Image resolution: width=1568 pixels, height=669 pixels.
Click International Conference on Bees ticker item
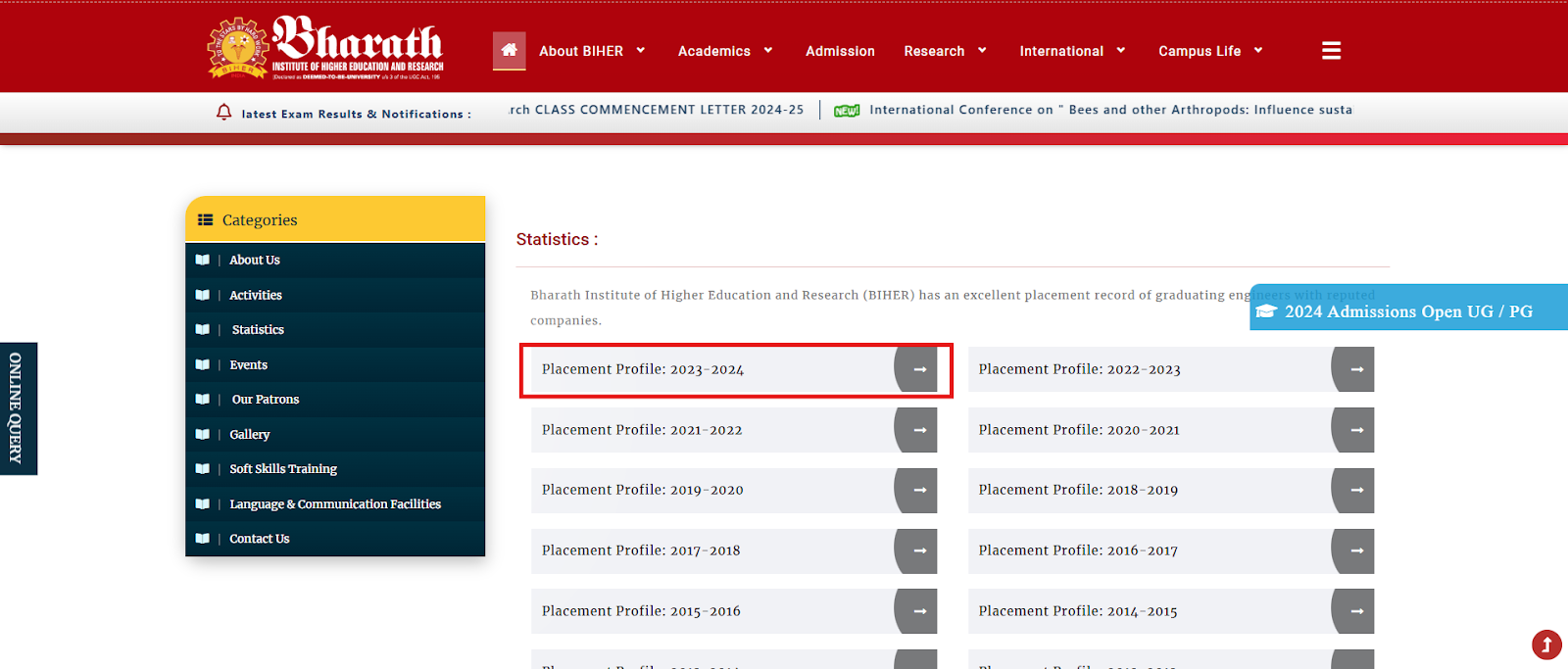[1110, 110]
